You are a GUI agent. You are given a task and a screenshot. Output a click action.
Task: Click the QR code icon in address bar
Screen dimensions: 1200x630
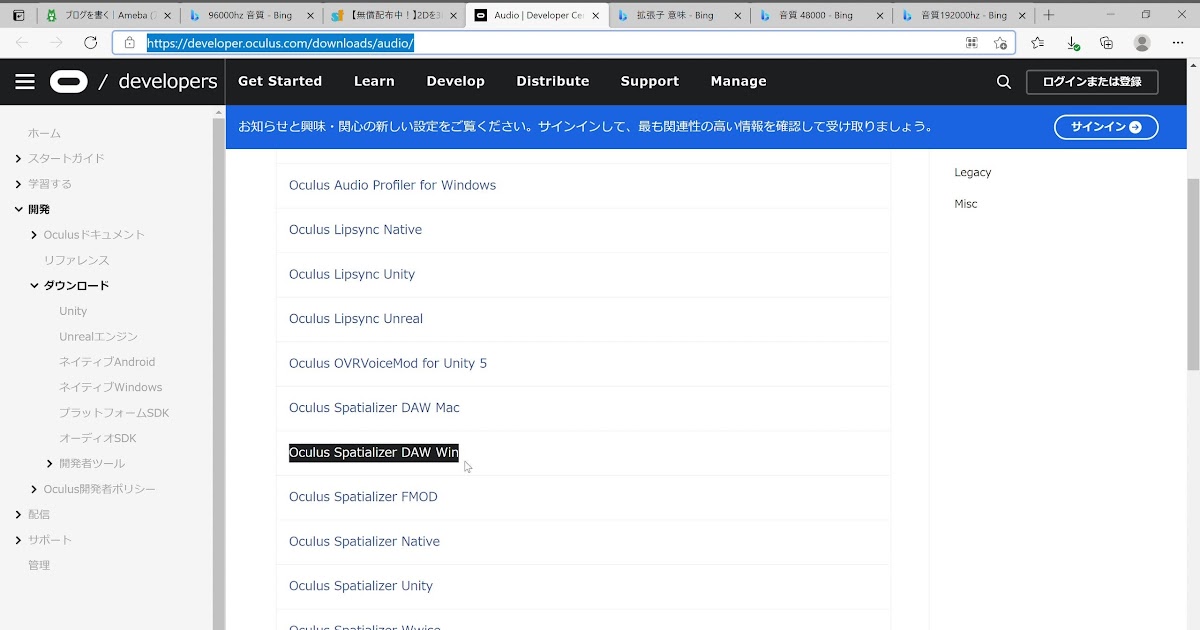coord(971,43)
